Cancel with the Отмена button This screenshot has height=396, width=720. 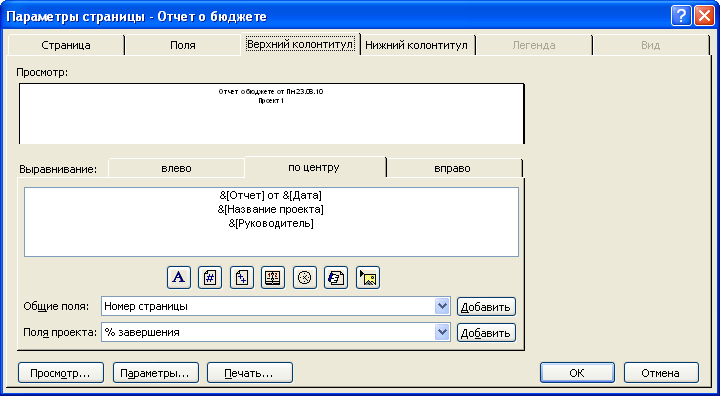661,373
